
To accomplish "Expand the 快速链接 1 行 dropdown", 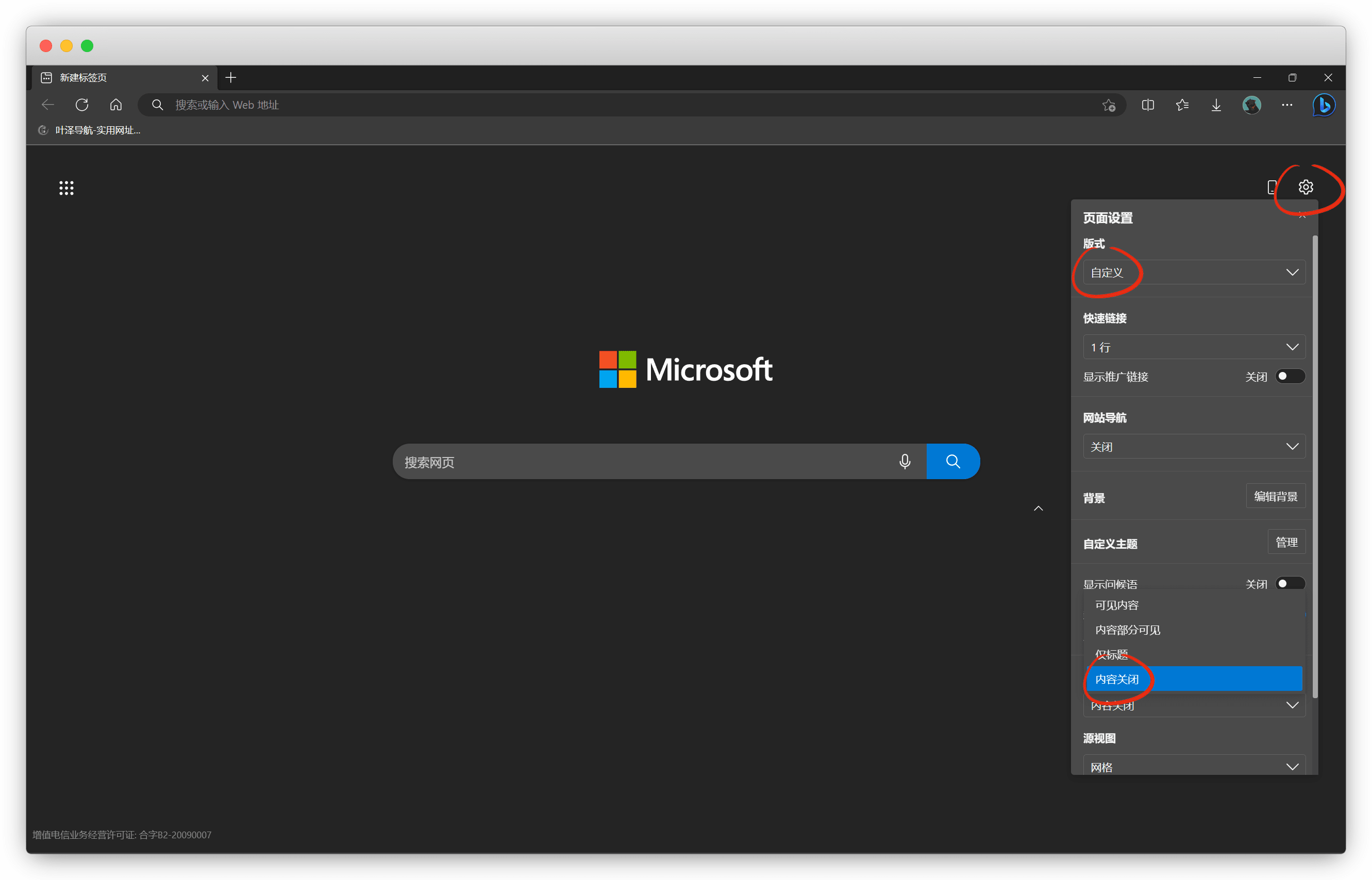I will tap(1194, 347).
